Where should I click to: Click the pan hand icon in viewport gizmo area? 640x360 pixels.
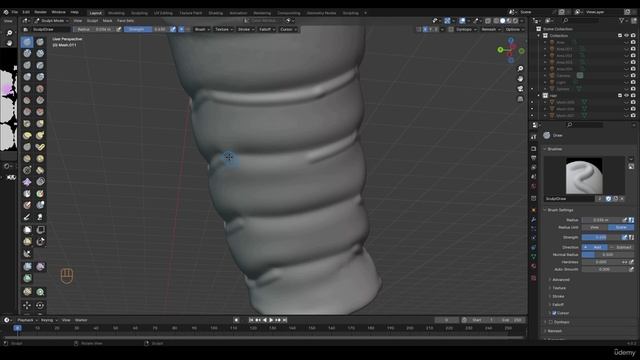tap(520, 78)
